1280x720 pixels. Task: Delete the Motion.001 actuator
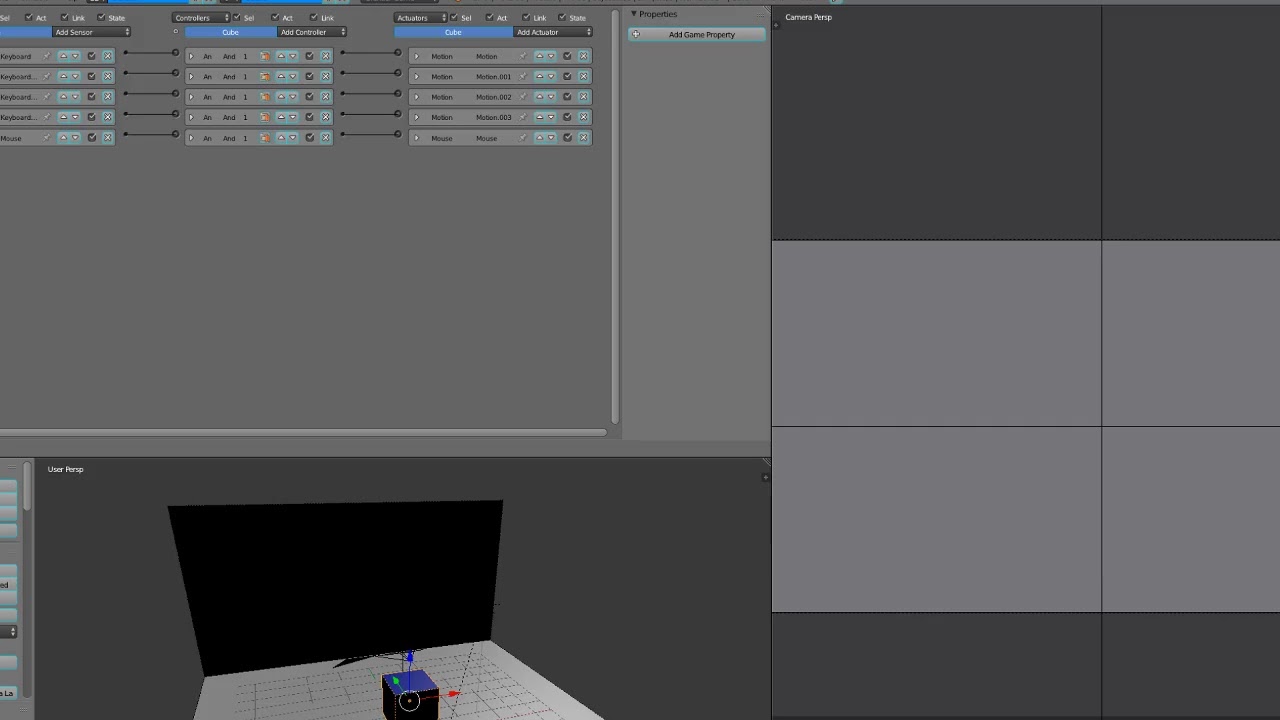coord(583,77)
